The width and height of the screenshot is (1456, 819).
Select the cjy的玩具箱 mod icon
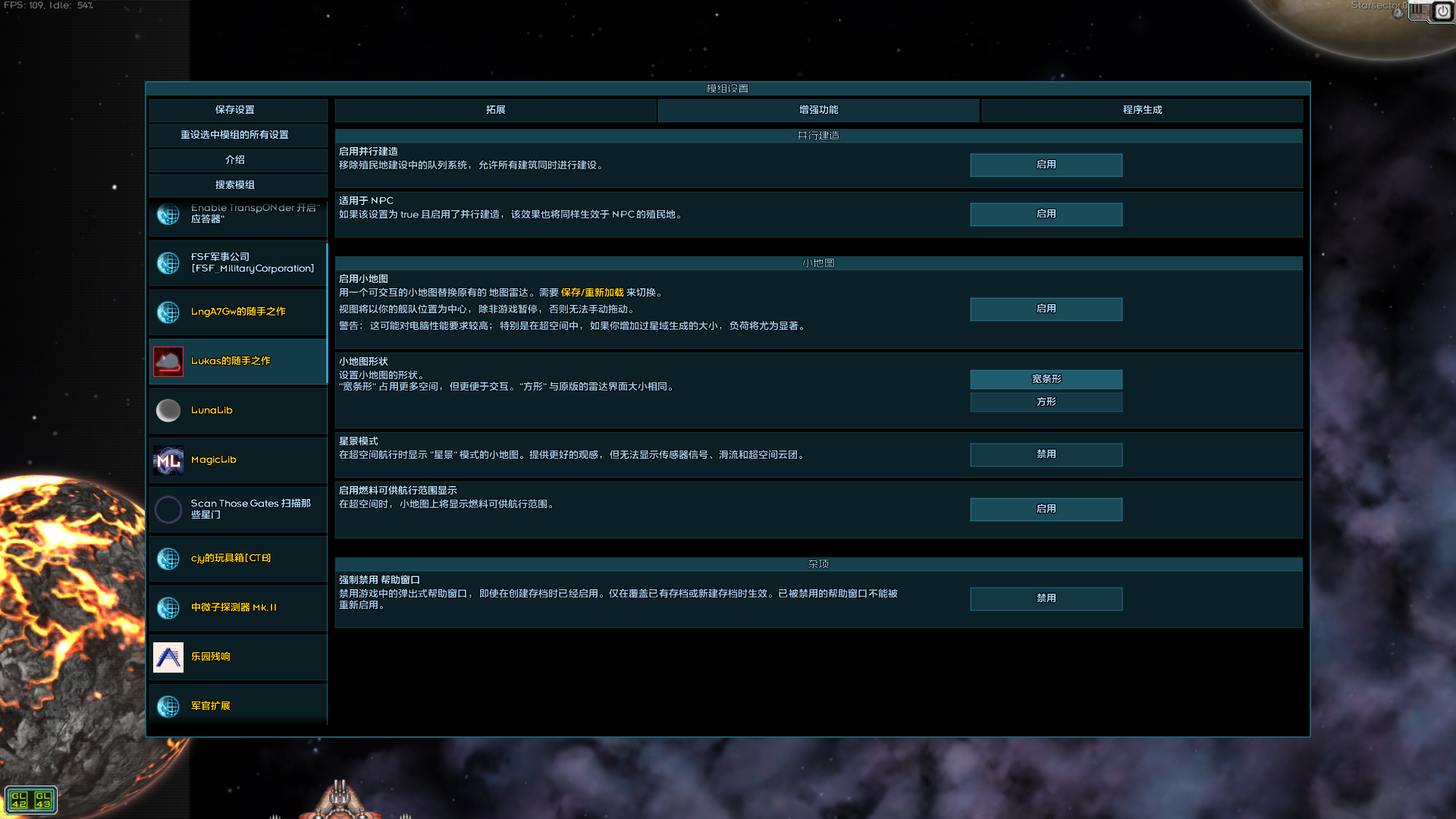(168, 559)
